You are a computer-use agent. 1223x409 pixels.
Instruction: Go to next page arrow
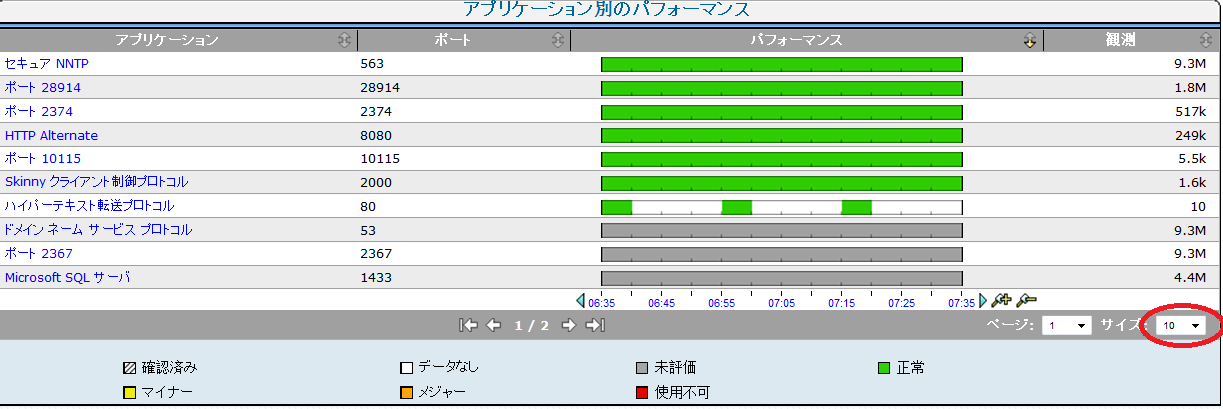point(568,325)
